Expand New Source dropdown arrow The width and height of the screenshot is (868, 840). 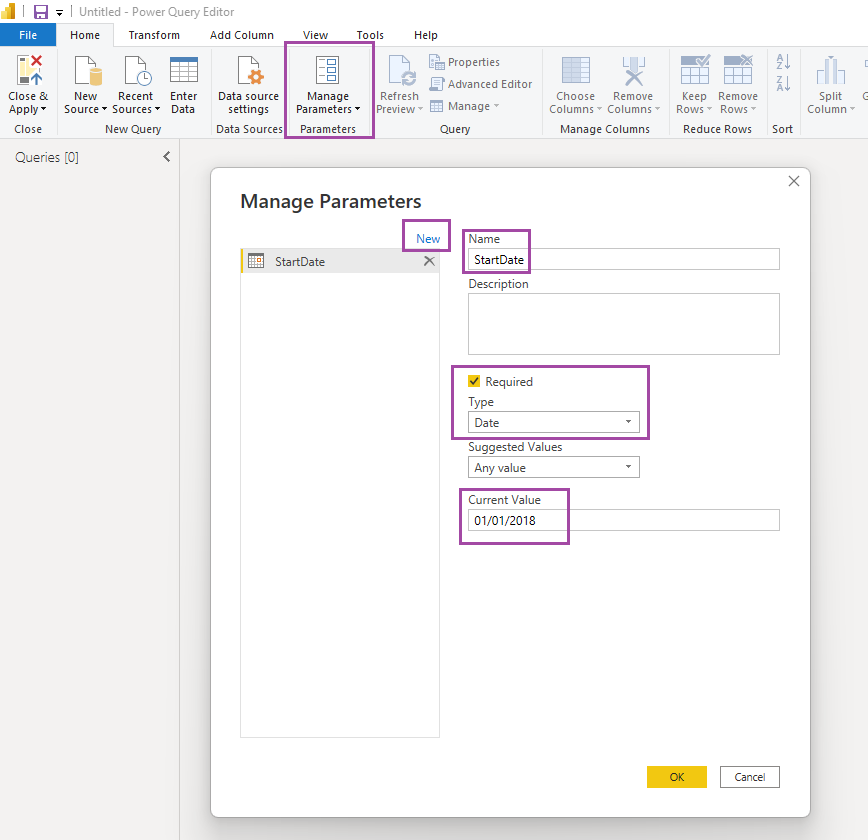coord(104,109)
